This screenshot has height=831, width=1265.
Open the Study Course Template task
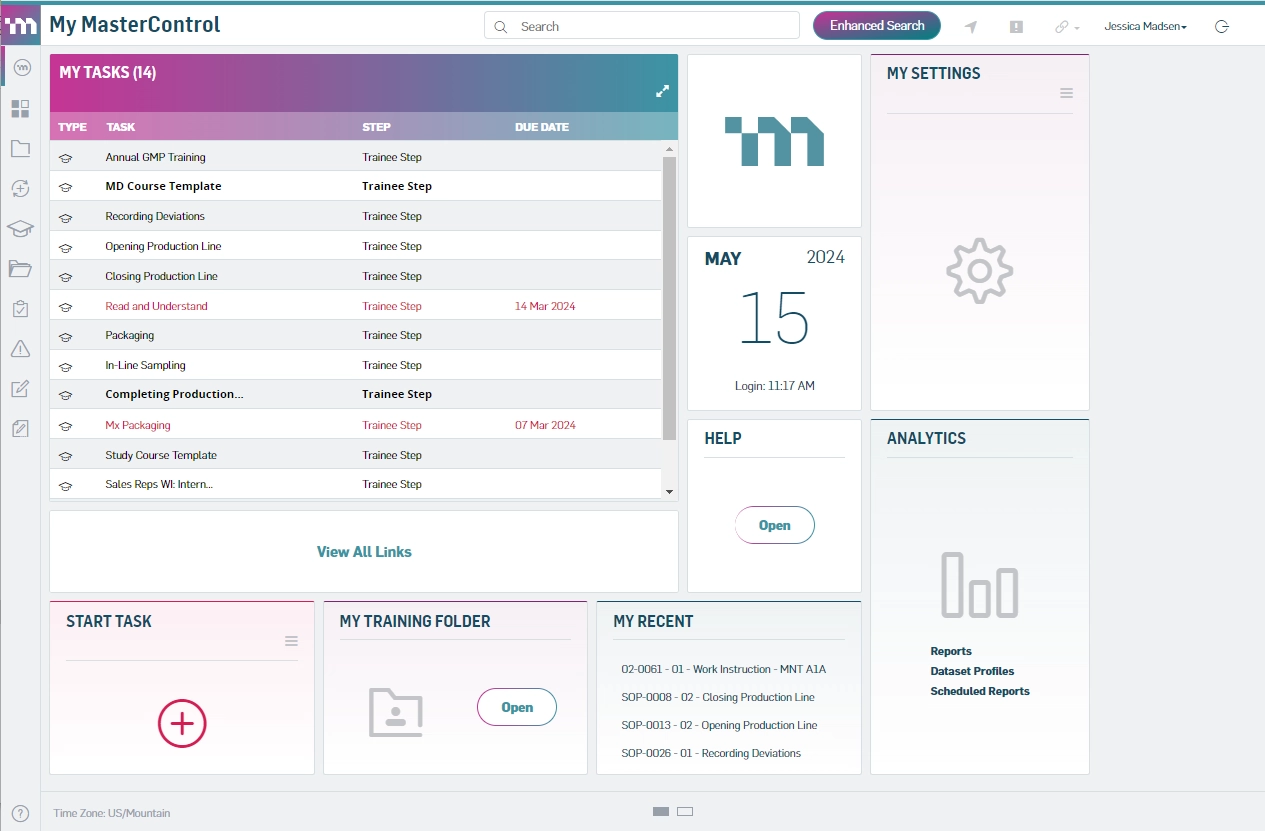pos(161,455)
